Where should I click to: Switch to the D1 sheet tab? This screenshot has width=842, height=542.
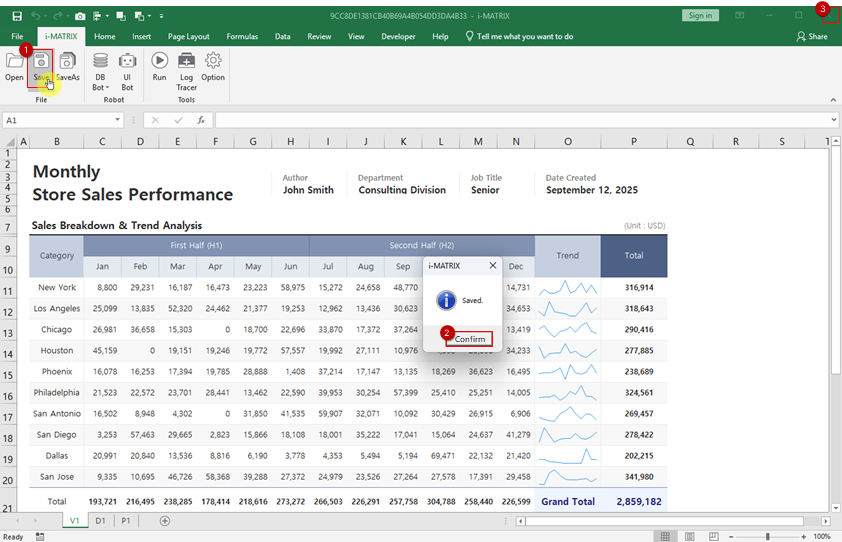click(x=100, y=521)
